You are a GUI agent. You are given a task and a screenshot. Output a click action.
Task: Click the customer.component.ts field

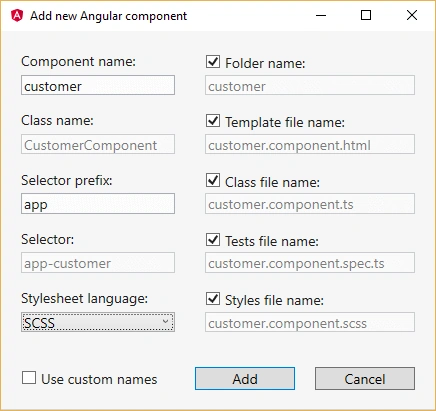pyautogui.click(x=310, y=203)
